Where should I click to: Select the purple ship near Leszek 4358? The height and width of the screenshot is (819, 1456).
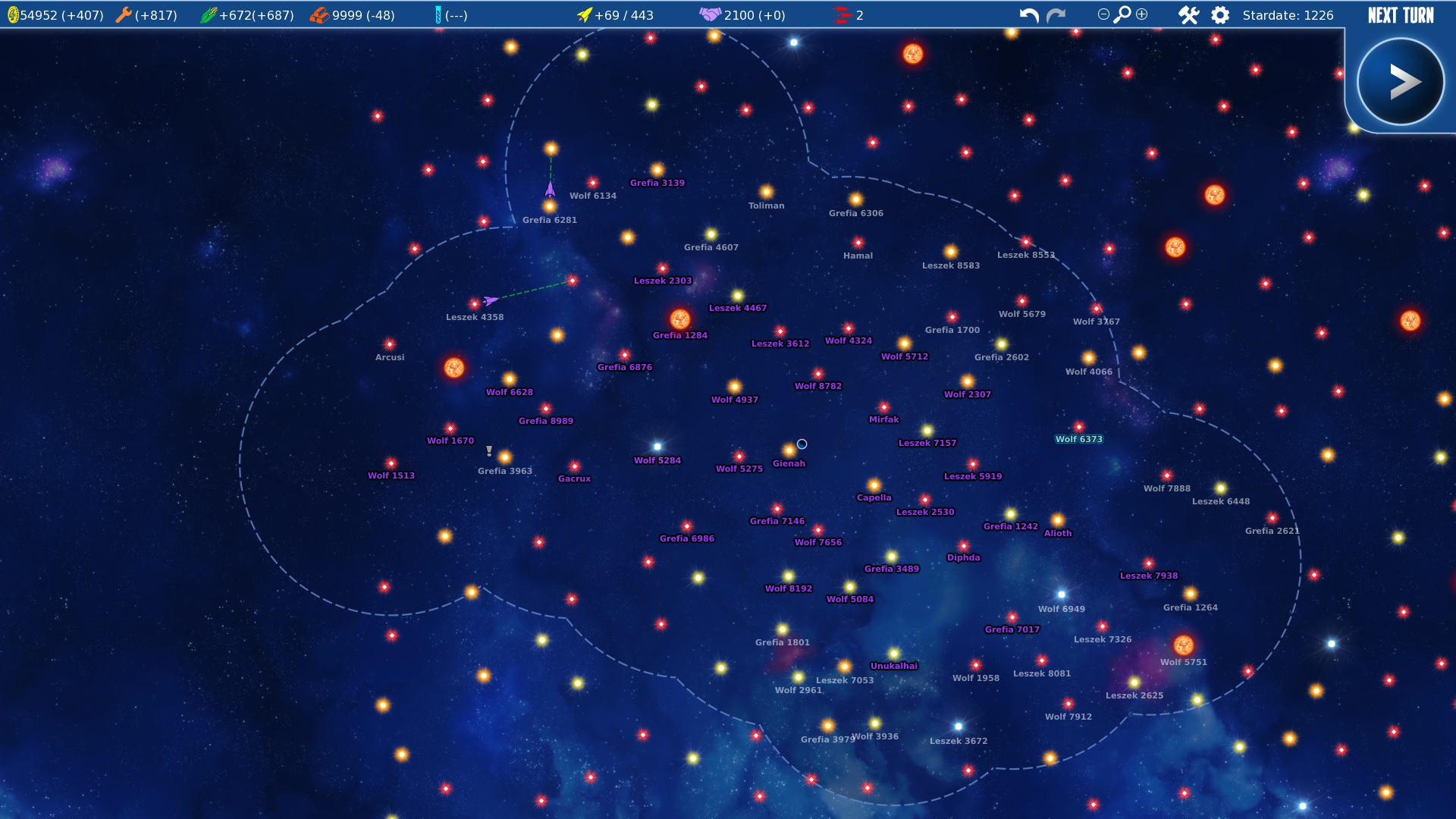click(491, 300)
